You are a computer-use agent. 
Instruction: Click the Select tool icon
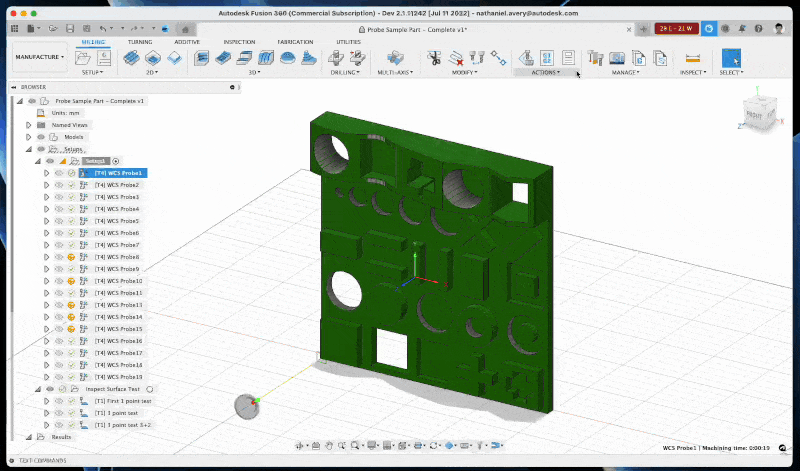[x=732, y=58]
